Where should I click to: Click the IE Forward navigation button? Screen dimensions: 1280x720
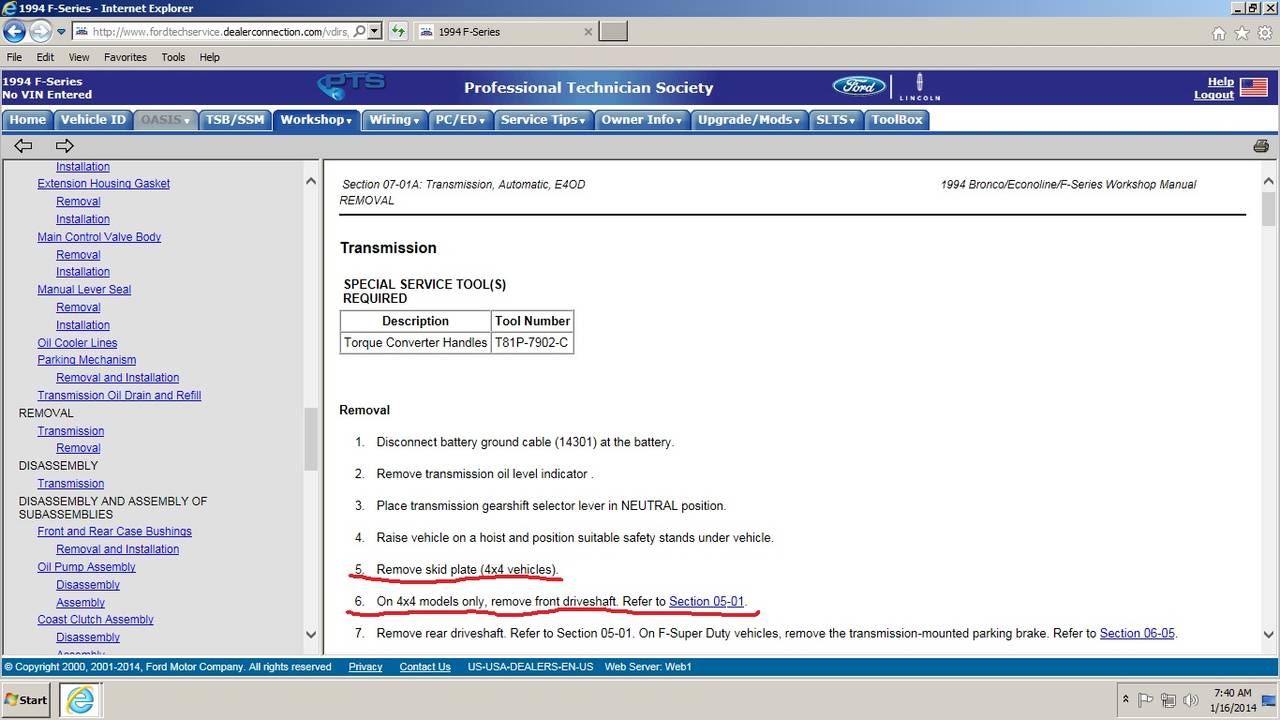(x=41, y=31)
